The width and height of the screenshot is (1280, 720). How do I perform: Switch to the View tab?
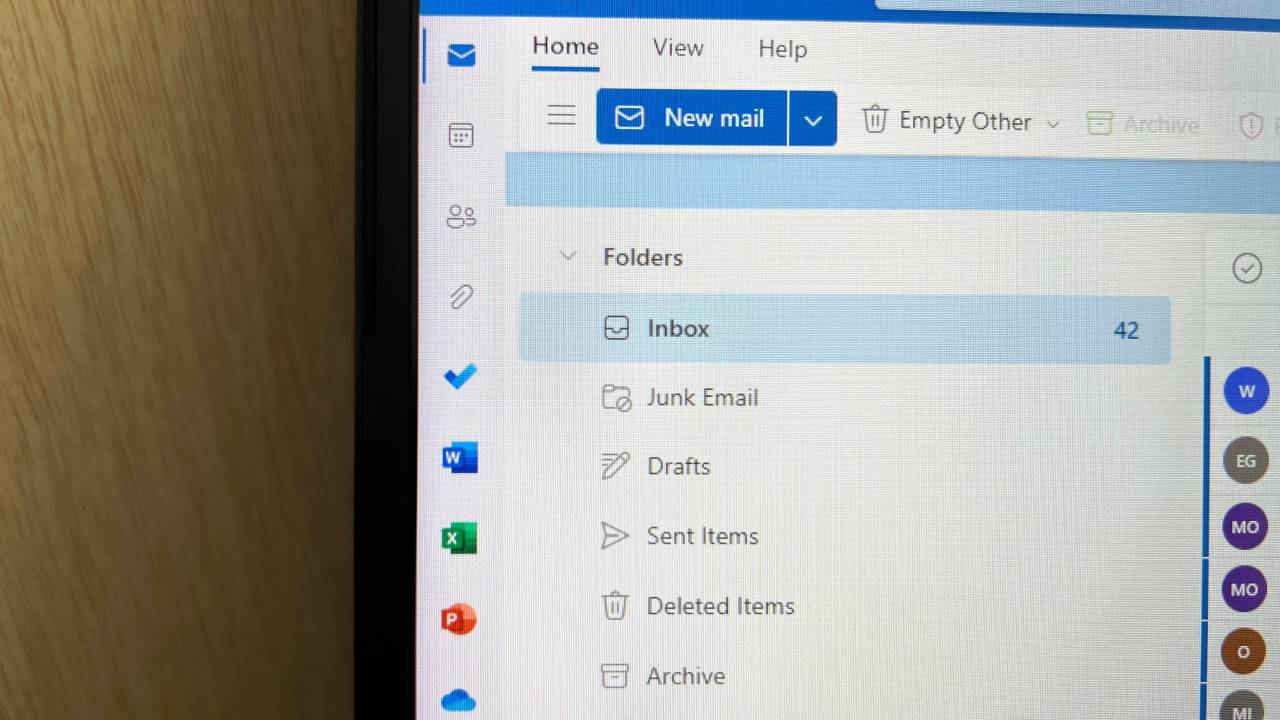tap(678, 48)
